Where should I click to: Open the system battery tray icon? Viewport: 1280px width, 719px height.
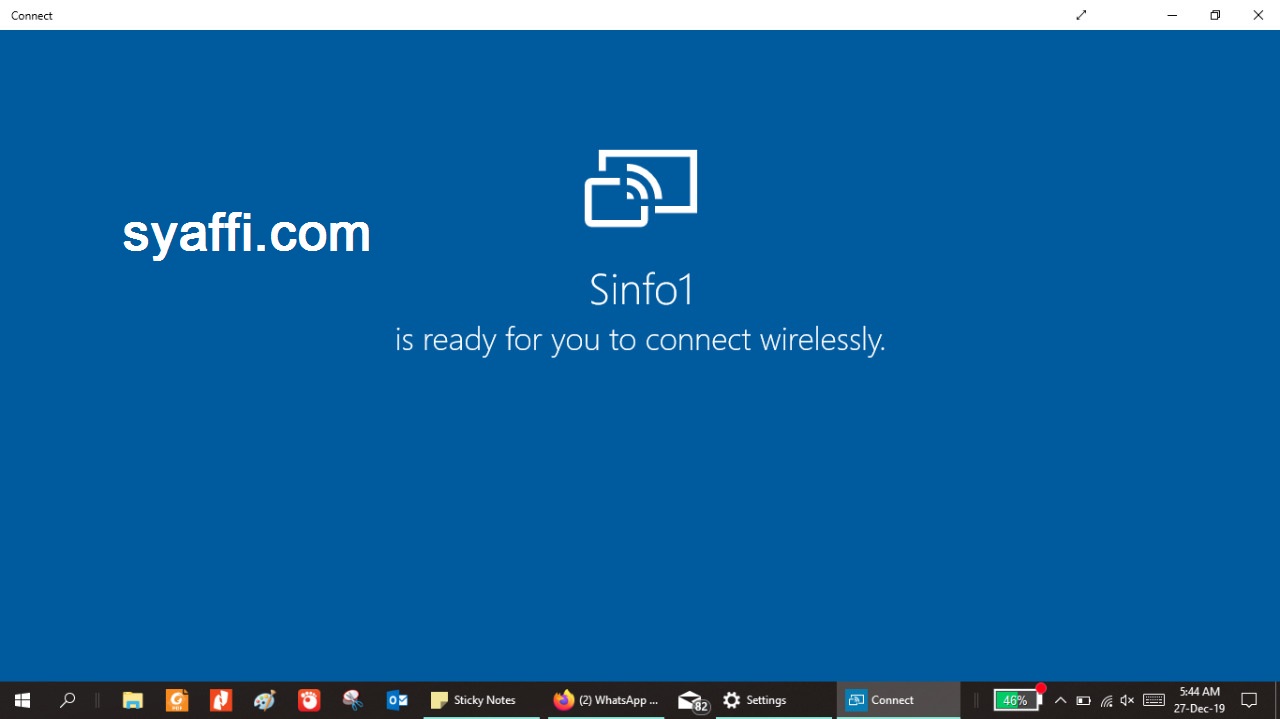pos(1083,700)
